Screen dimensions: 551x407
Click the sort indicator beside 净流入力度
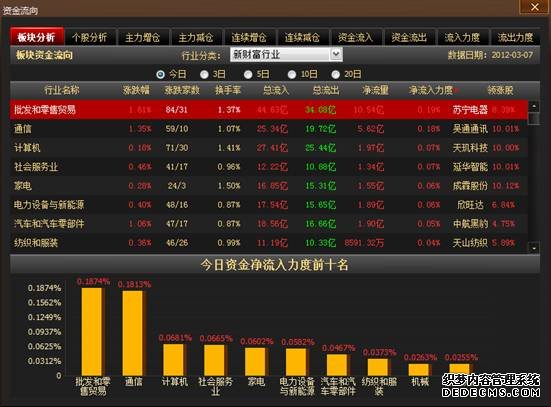point(456,90)
